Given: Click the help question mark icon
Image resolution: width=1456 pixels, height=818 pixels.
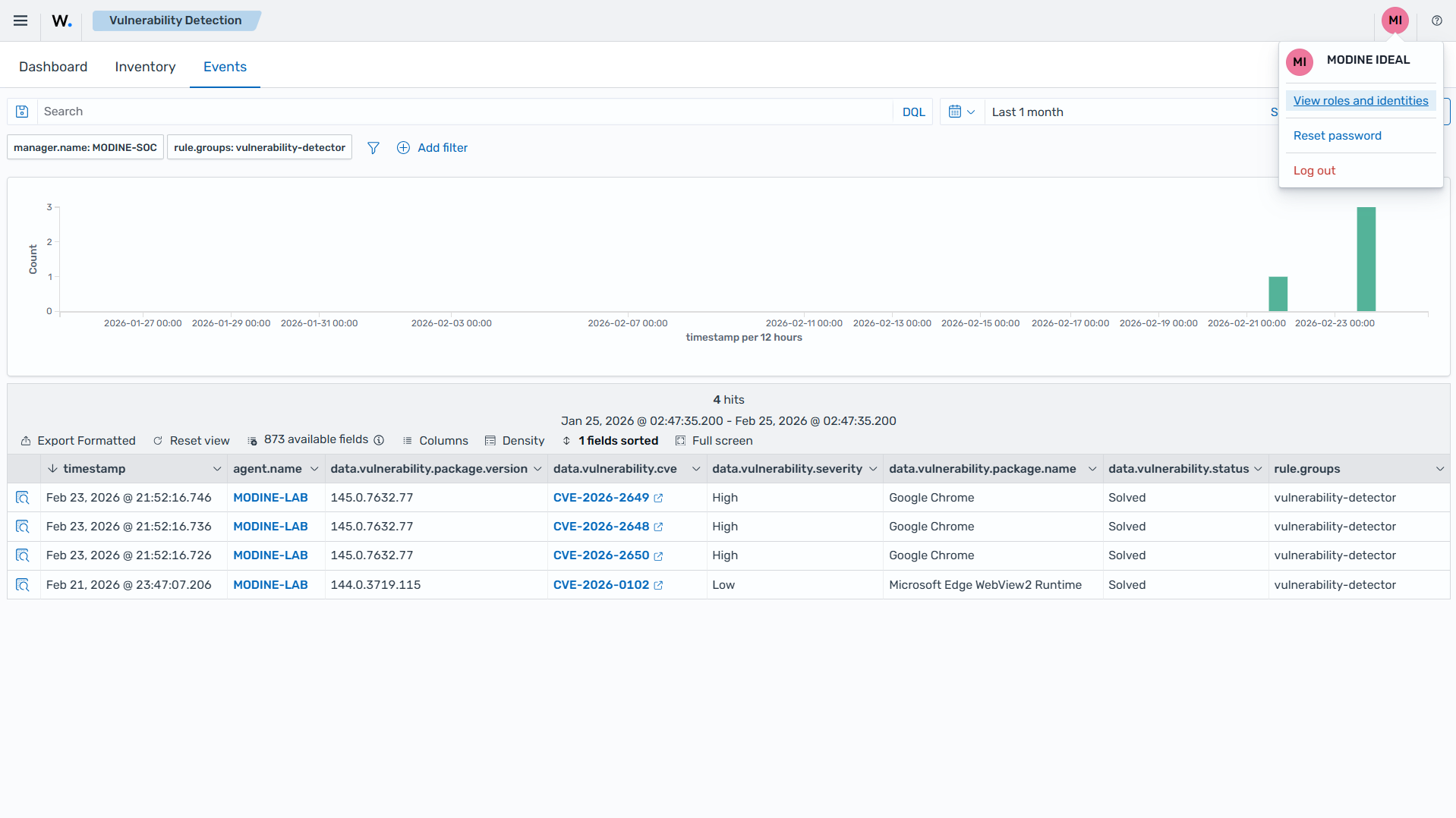Looking at the screenshot, I should (x=1436, y=20).
